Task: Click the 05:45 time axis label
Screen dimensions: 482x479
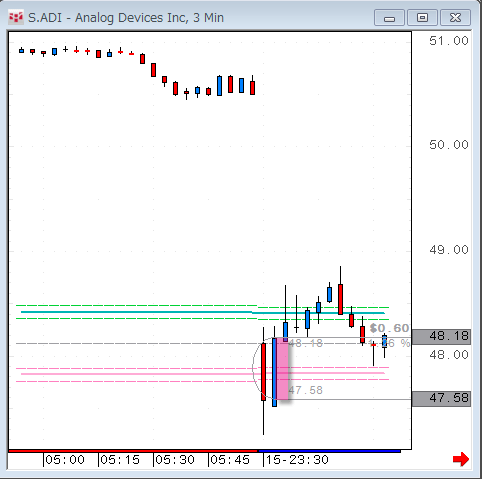Action: pos(230,460)
